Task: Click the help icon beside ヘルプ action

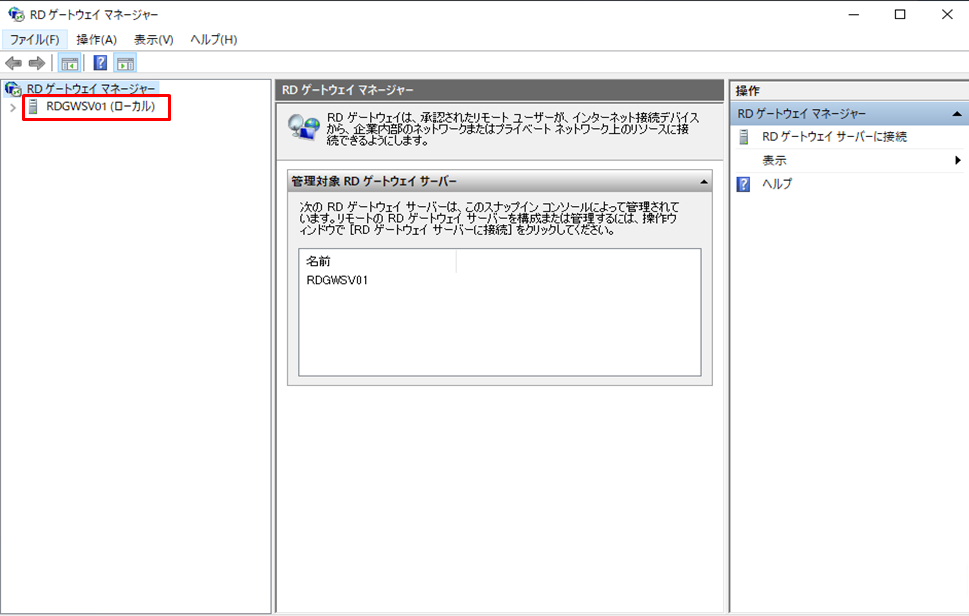Action: [744, 184]
